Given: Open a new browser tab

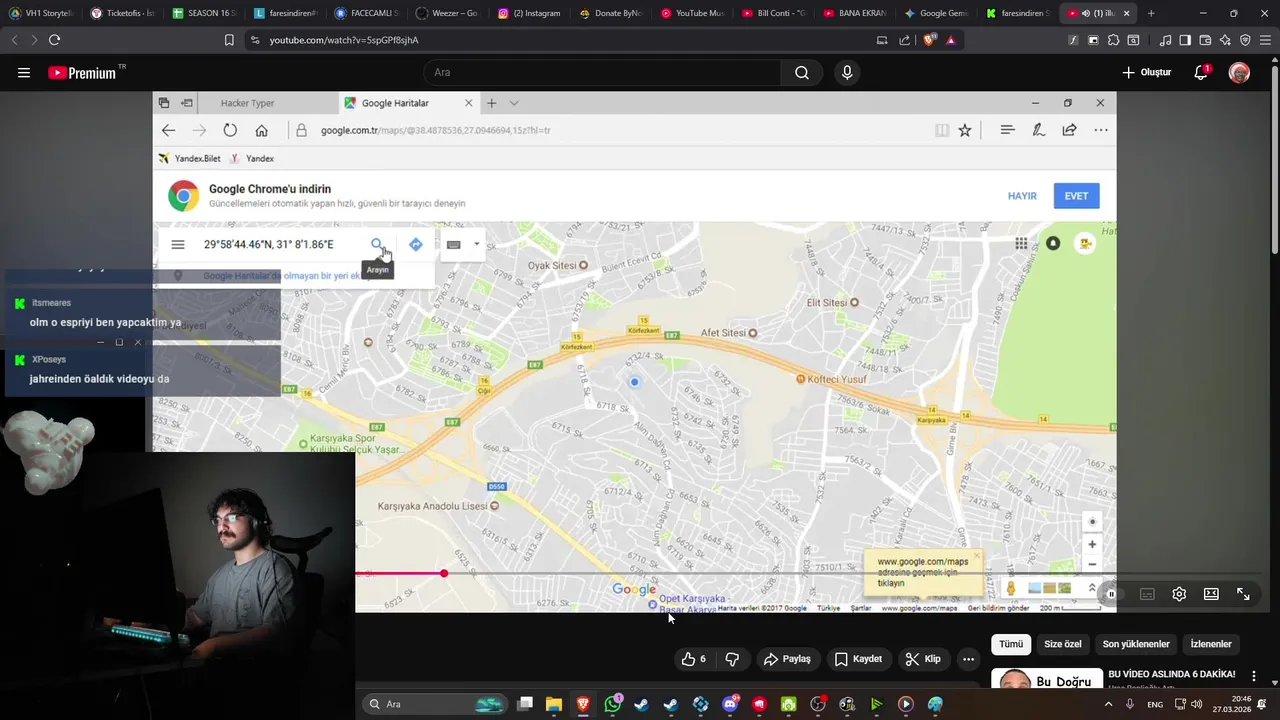Looking at the screenshot, I should [x=1151, y=13].
